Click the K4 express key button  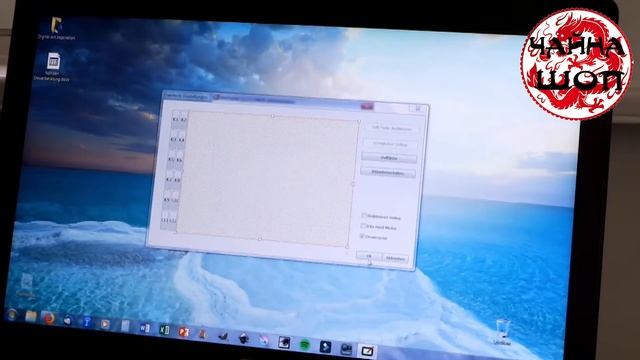click(182, 139)
